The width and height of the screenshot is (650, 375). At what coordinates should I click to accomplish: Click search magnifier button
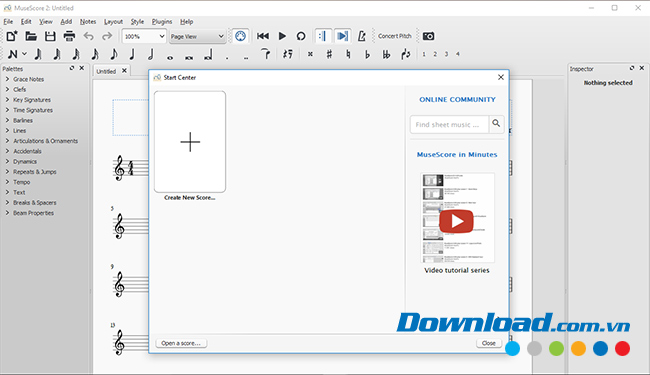(x=496, y=124)
